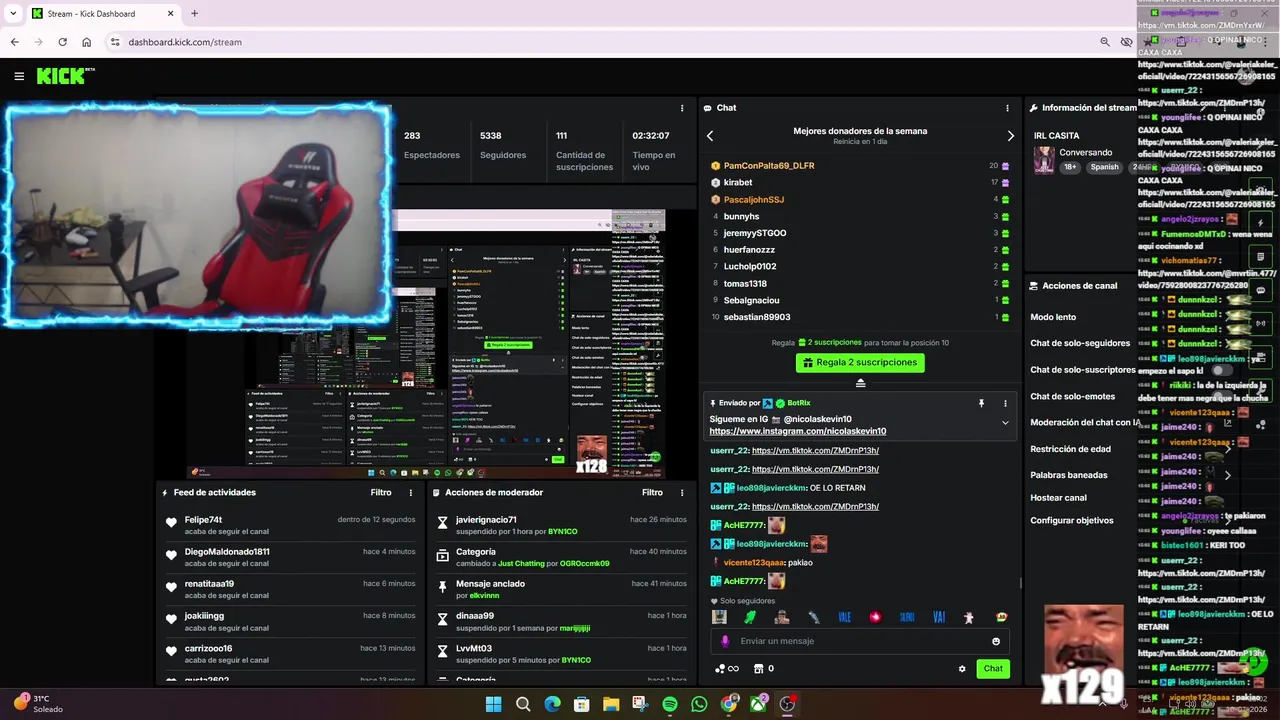
Task: Open Acciones de moderador three-dot menu
Action: tap(682, 492)
